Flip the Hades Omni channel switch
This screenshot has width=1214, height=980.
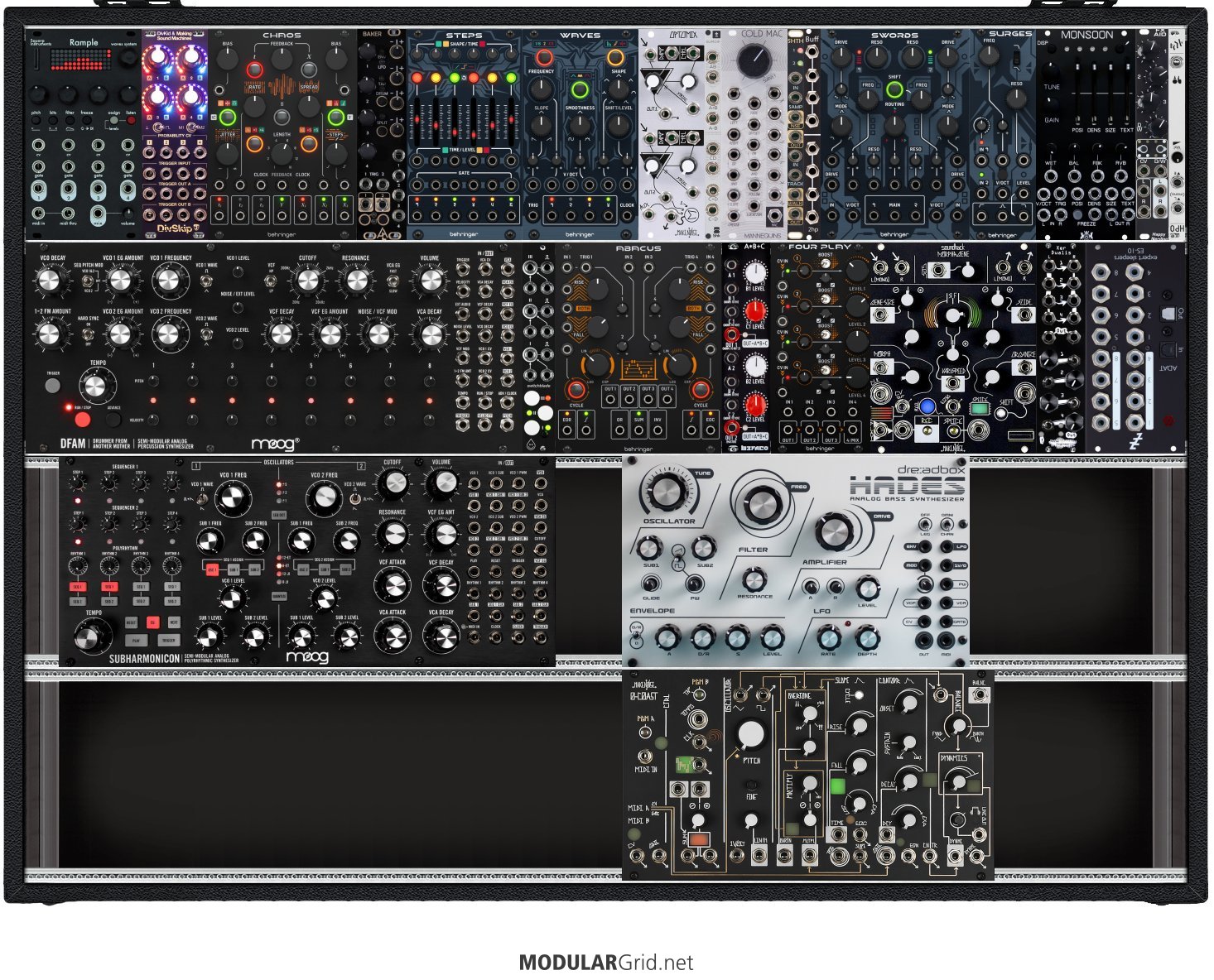click(x=947, y=525)
